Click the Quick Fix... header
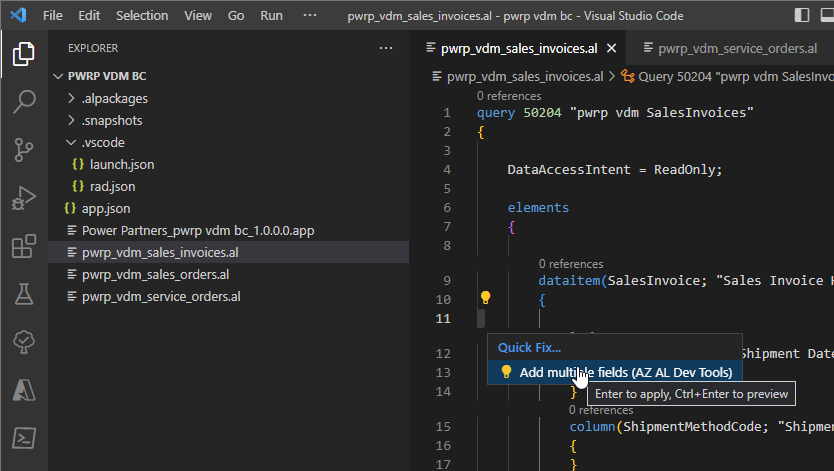This screenshot has width=834, height=471. (529, 347)
